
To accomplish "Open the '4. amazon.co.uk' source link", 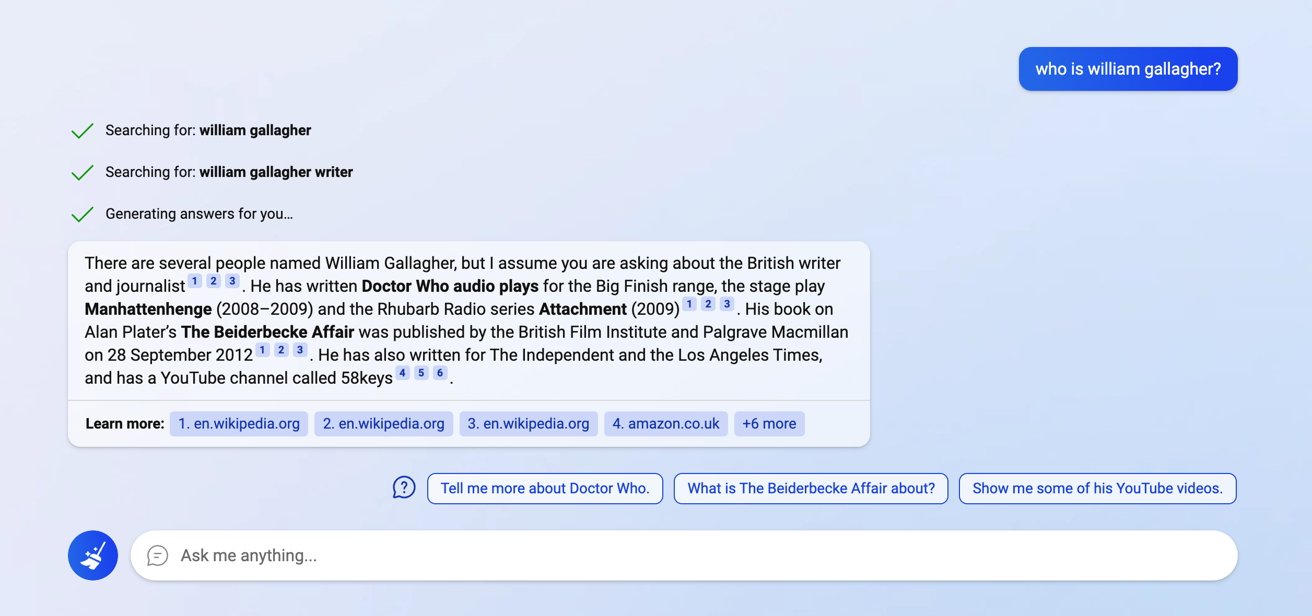I will (x=666, y=424).
